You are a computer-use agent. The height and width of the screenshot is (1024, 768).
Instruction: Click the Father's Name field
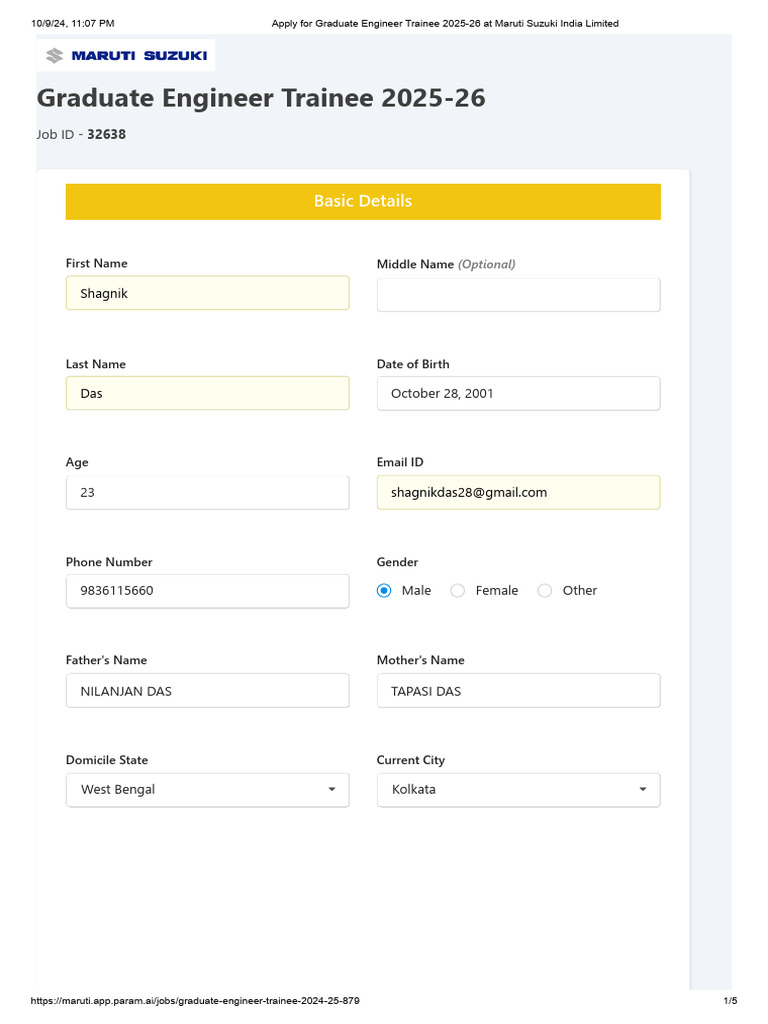click(x=207, y=691)
